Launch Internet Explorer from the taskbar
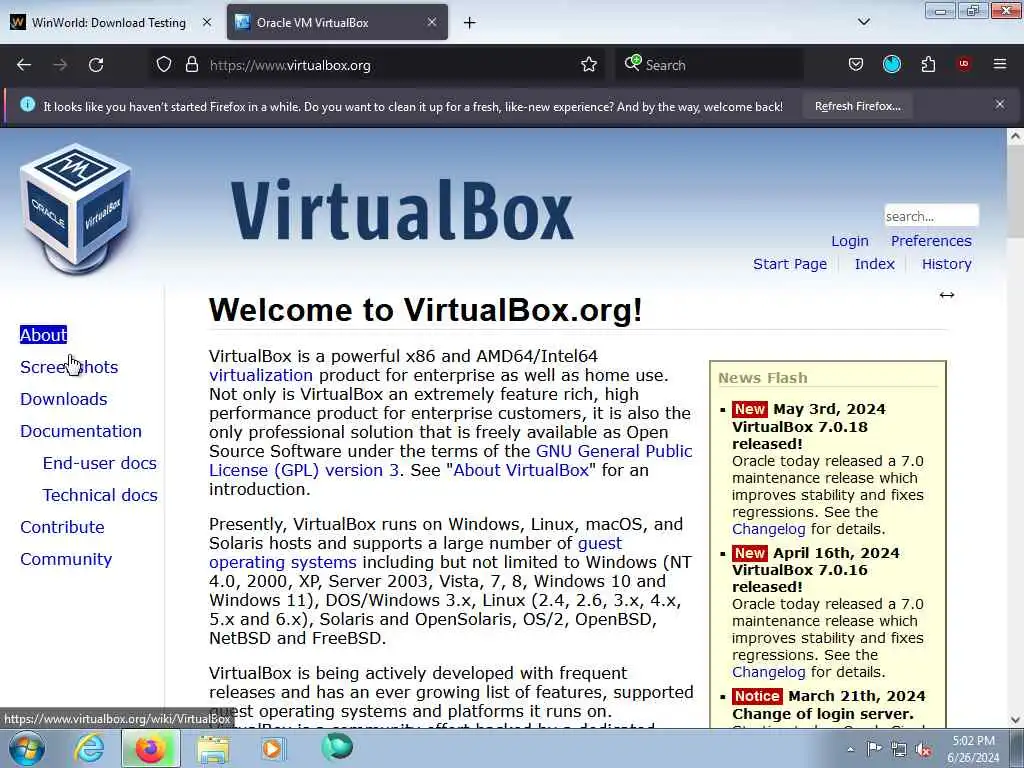The width and height of the screenshot is (1024, 768). pos(89,748)
